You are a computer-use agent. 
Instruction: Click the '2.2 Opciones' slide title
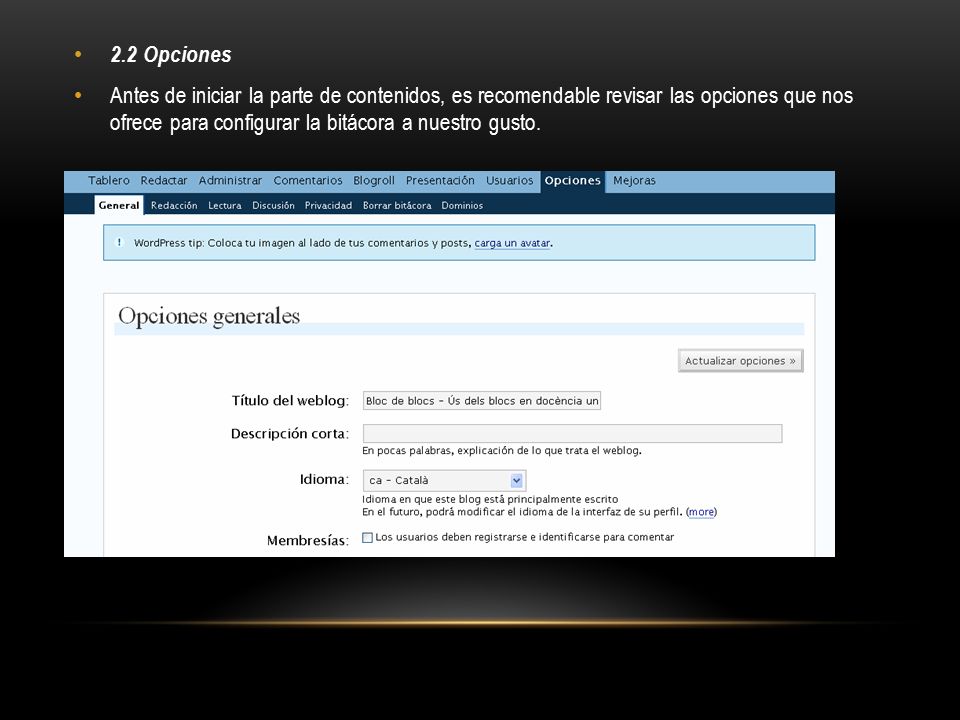pos(171,54)
